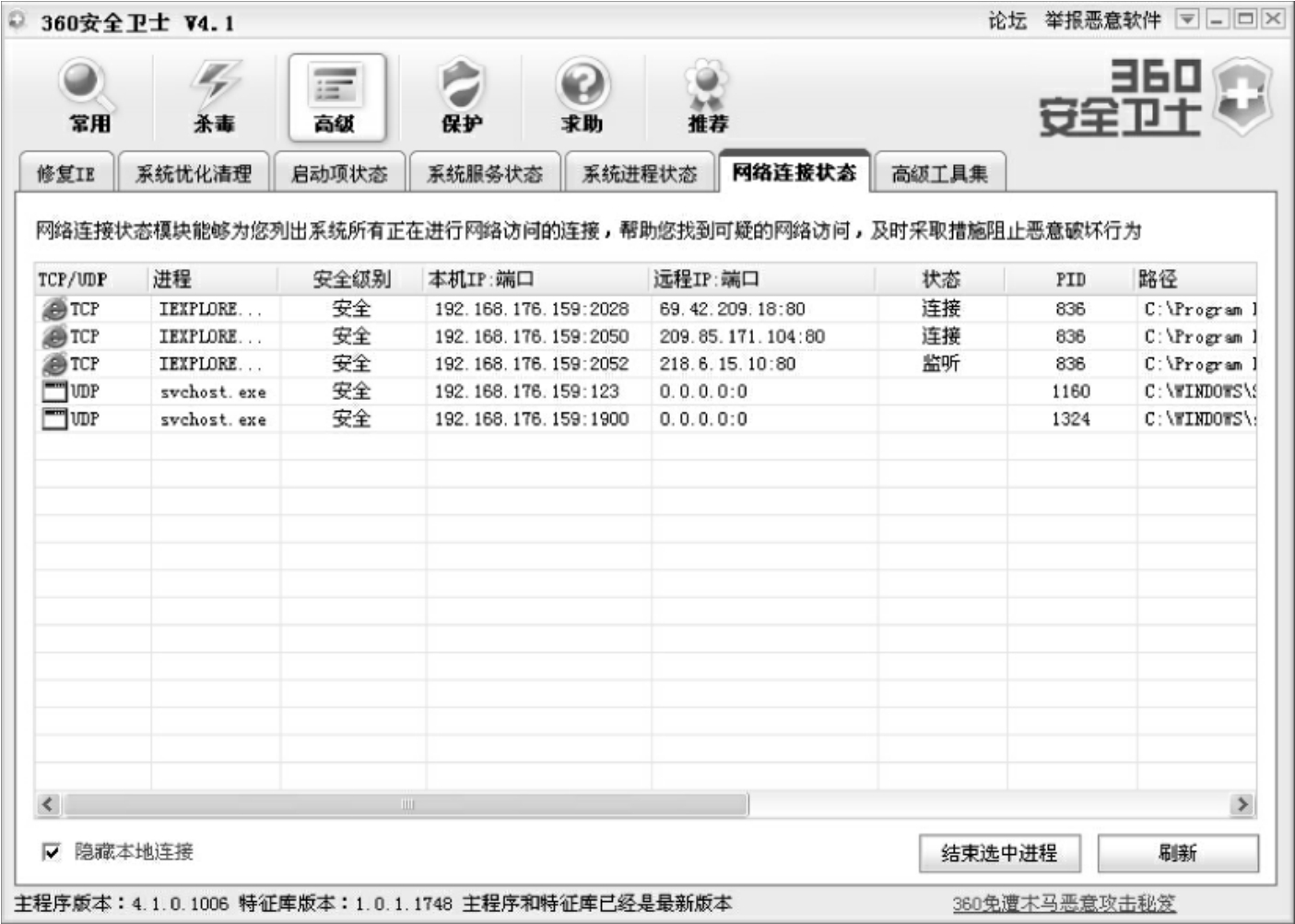1295x924 pixels.
Task: Click the horizontal scrollbar thumb
Action: [406, 804]
